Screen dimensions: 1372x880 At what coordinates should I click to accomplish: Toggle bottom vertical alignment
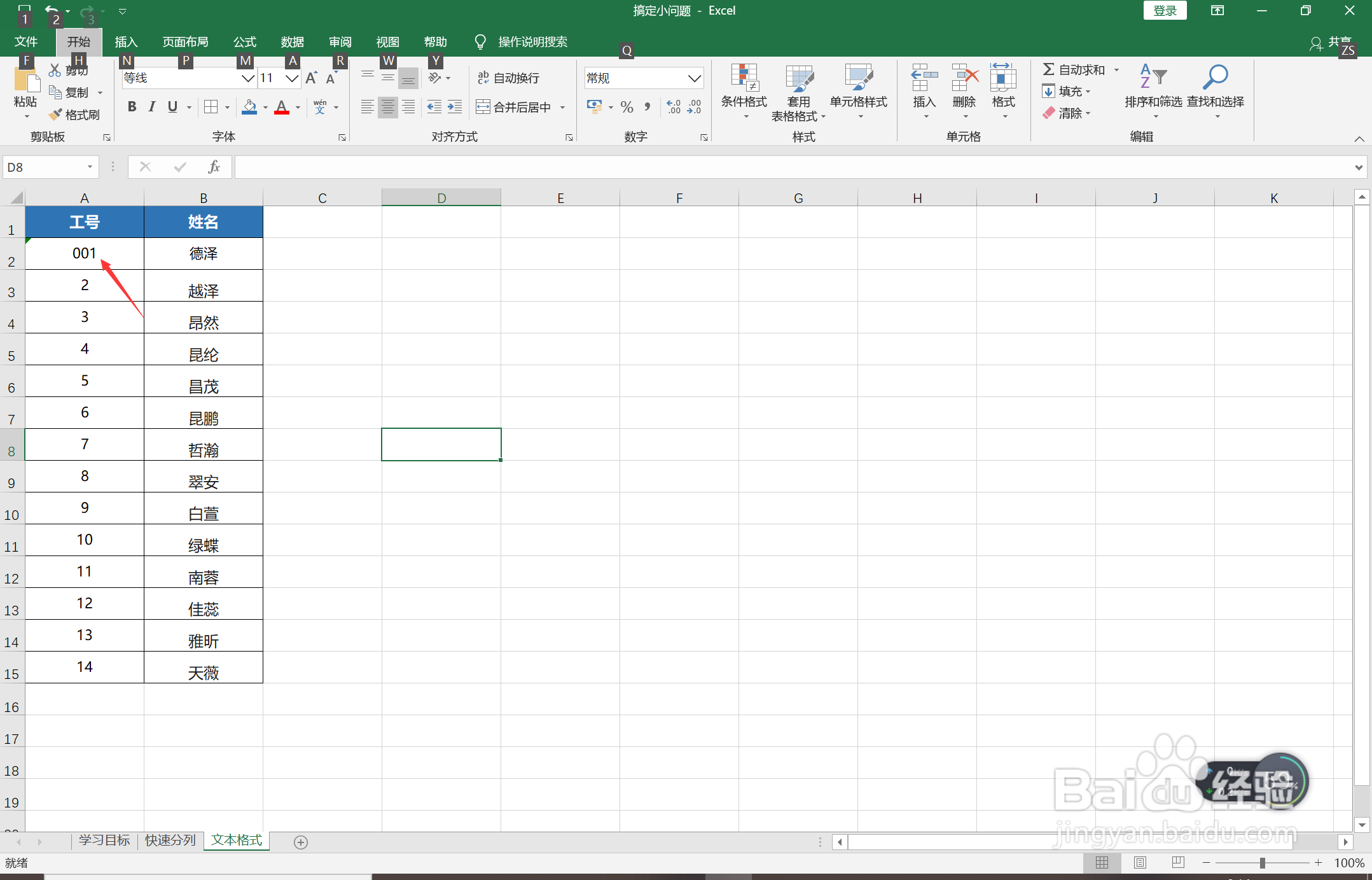(x=408, y=78)
